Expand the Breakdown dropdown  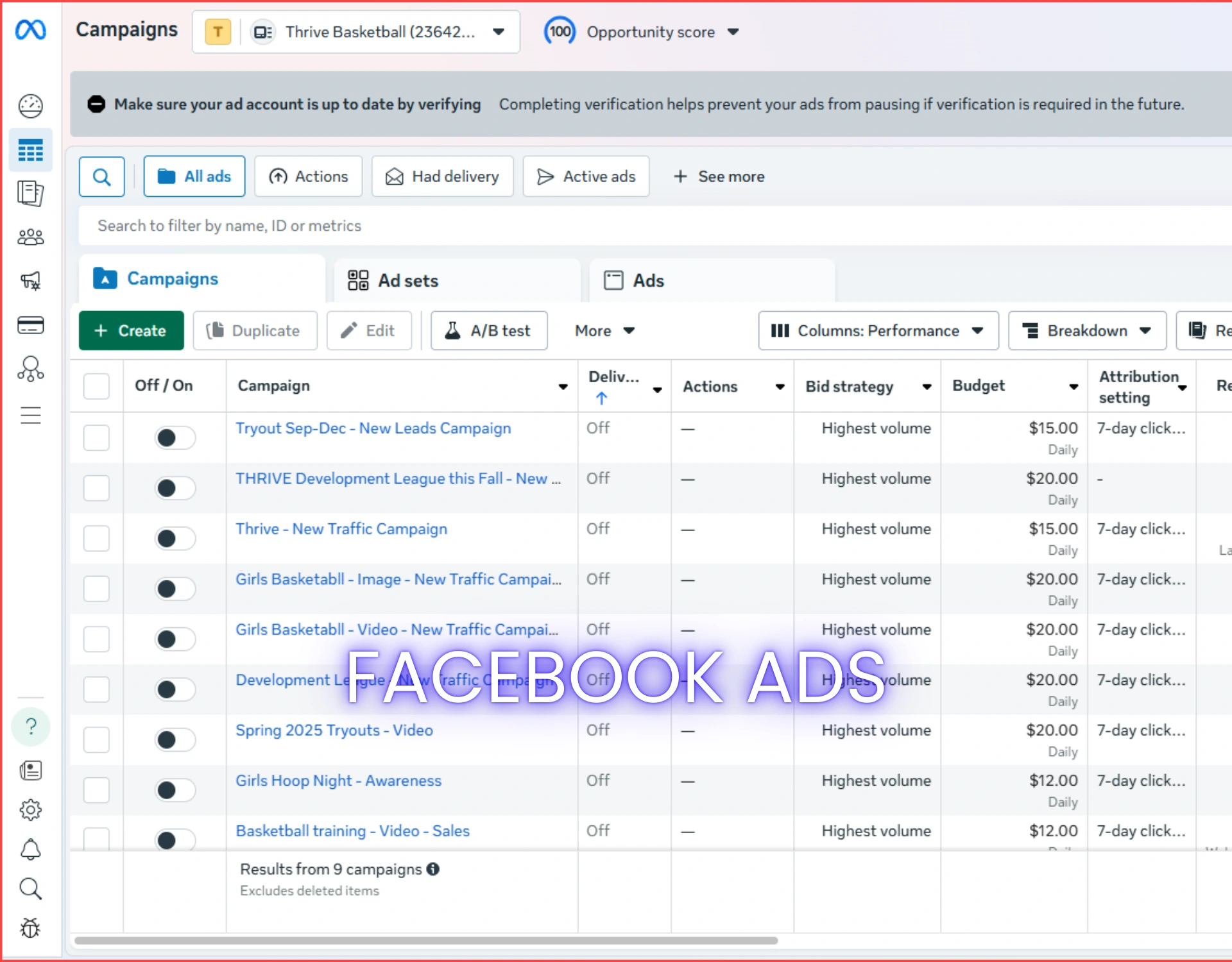click(1086, 330)
